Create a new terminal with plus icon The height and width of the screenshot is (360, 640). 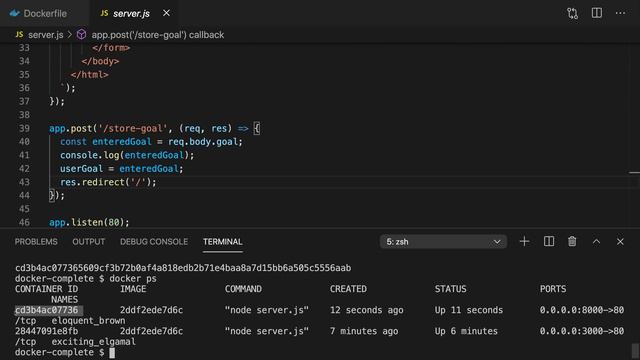point(524,242)
